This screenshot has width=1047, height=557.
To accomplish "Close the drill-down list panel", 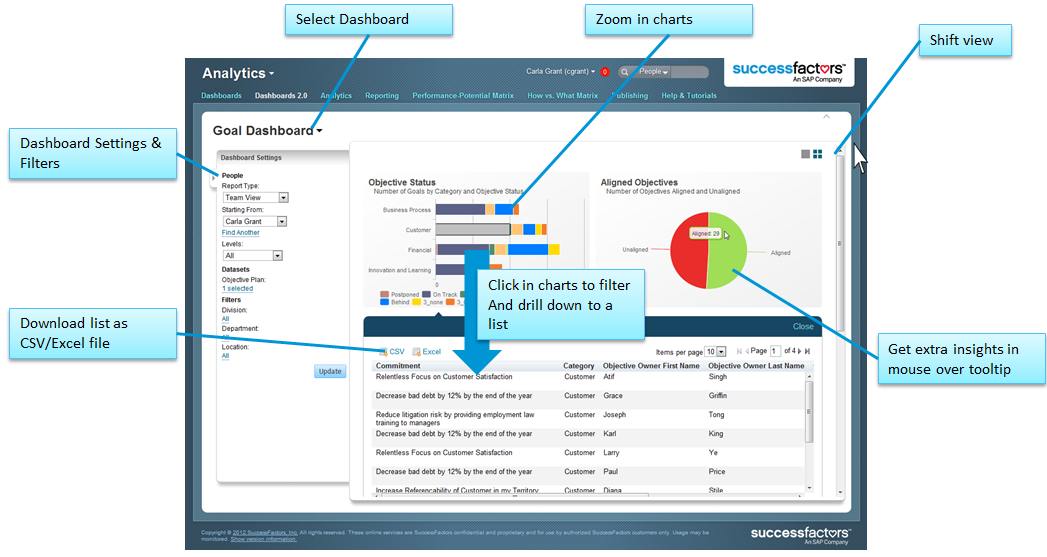I will pos(803,327).
